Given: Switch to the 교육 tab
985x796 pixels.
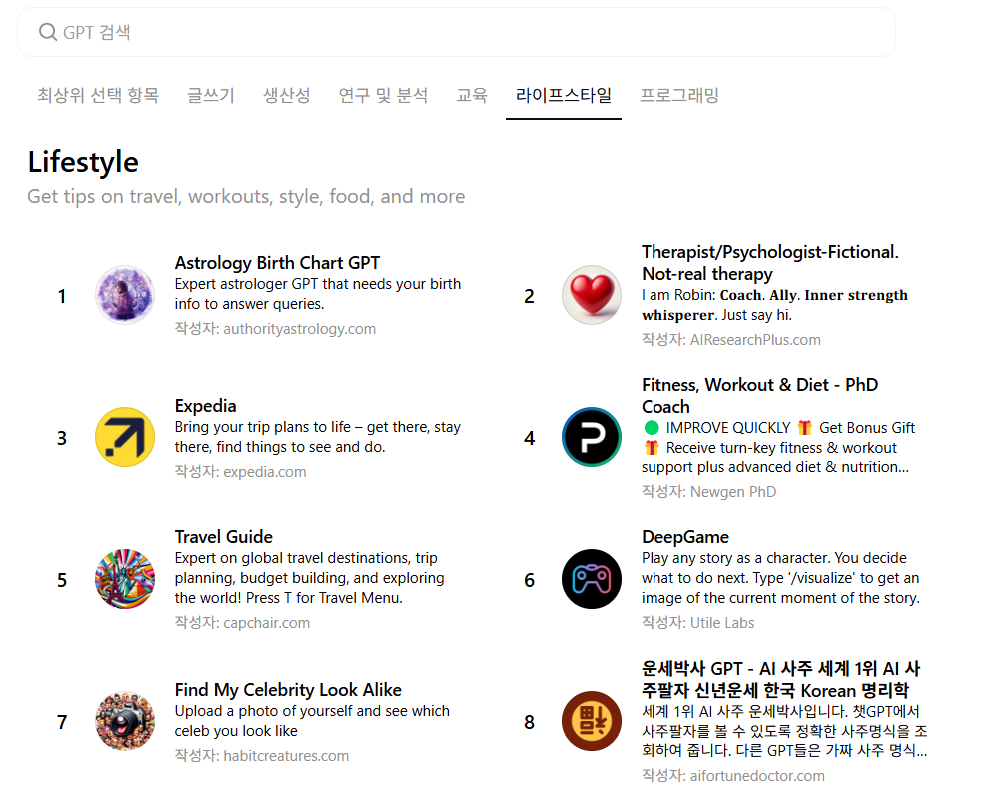Looking at the screenshot, I should [x=472, y=95].
